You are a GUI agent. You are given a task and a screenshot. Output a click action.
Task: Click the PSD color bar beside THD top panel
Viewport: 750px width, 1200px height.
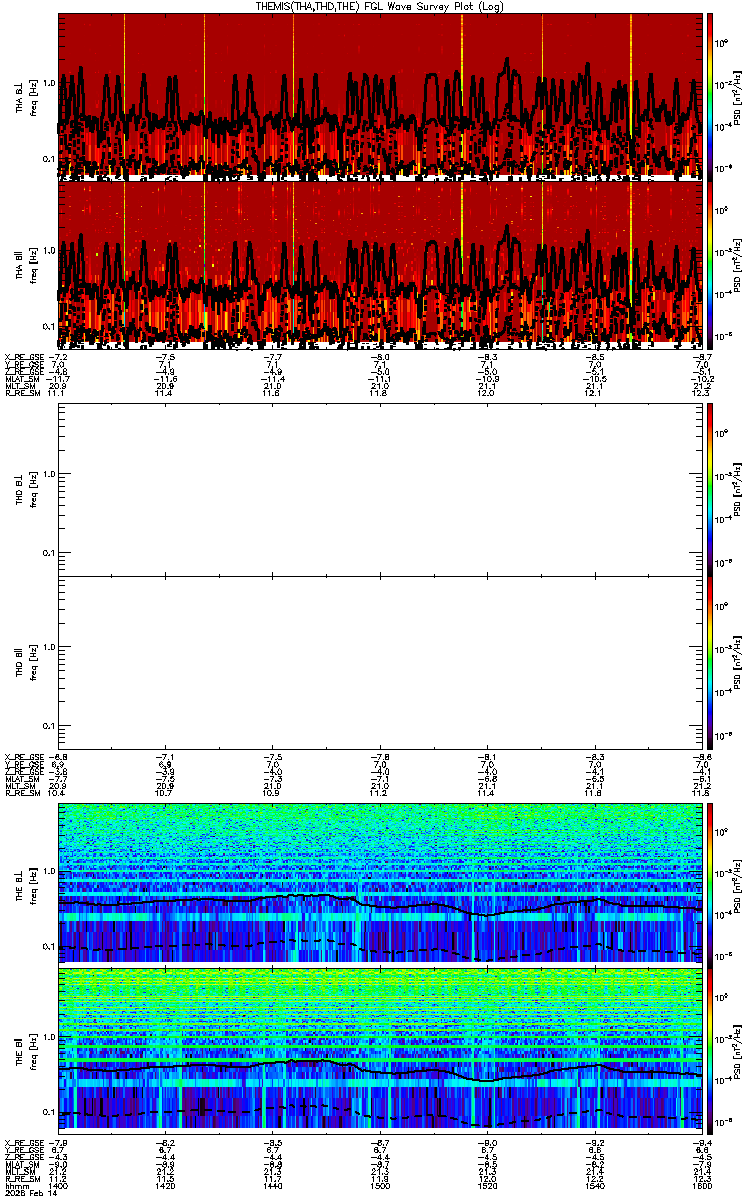pyautogui.click(x=711, y=489)
